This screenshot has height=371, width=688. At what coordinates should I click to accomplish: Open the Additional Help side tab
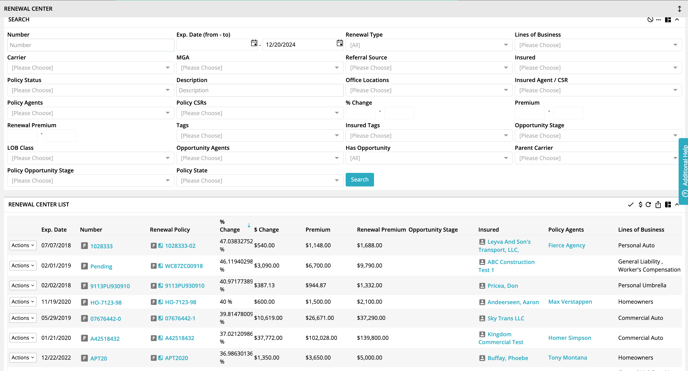click(683, 171)
